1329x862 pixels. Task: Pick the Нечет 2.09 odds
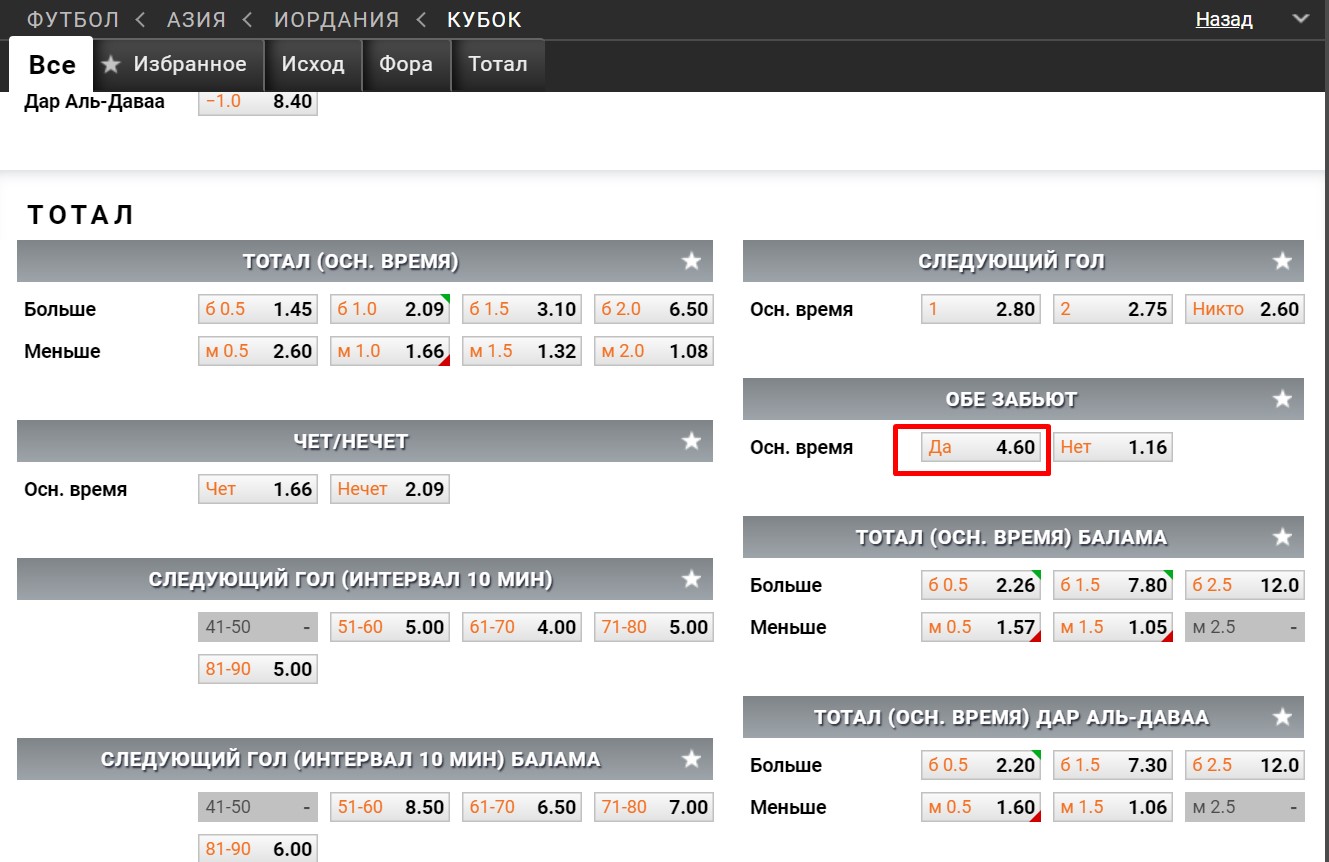tap(390, 490)
